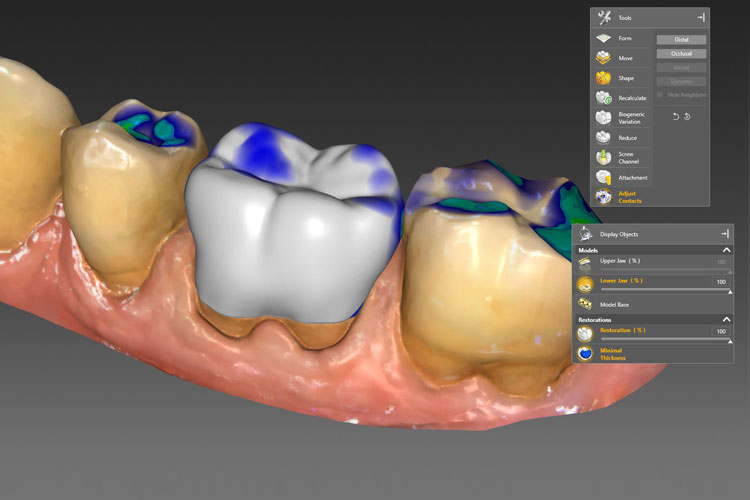Image resolution: width=750 pixels, height=500 pixels.
Task: Click the 'Display Objects' panel title
Action: pyautogui.click(x=619, y=234)
